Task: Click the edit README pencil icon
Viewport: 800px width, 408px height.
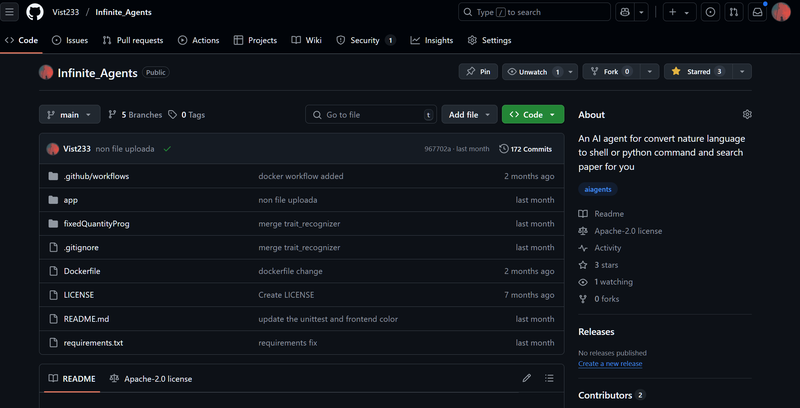Action: click(527, 378)
